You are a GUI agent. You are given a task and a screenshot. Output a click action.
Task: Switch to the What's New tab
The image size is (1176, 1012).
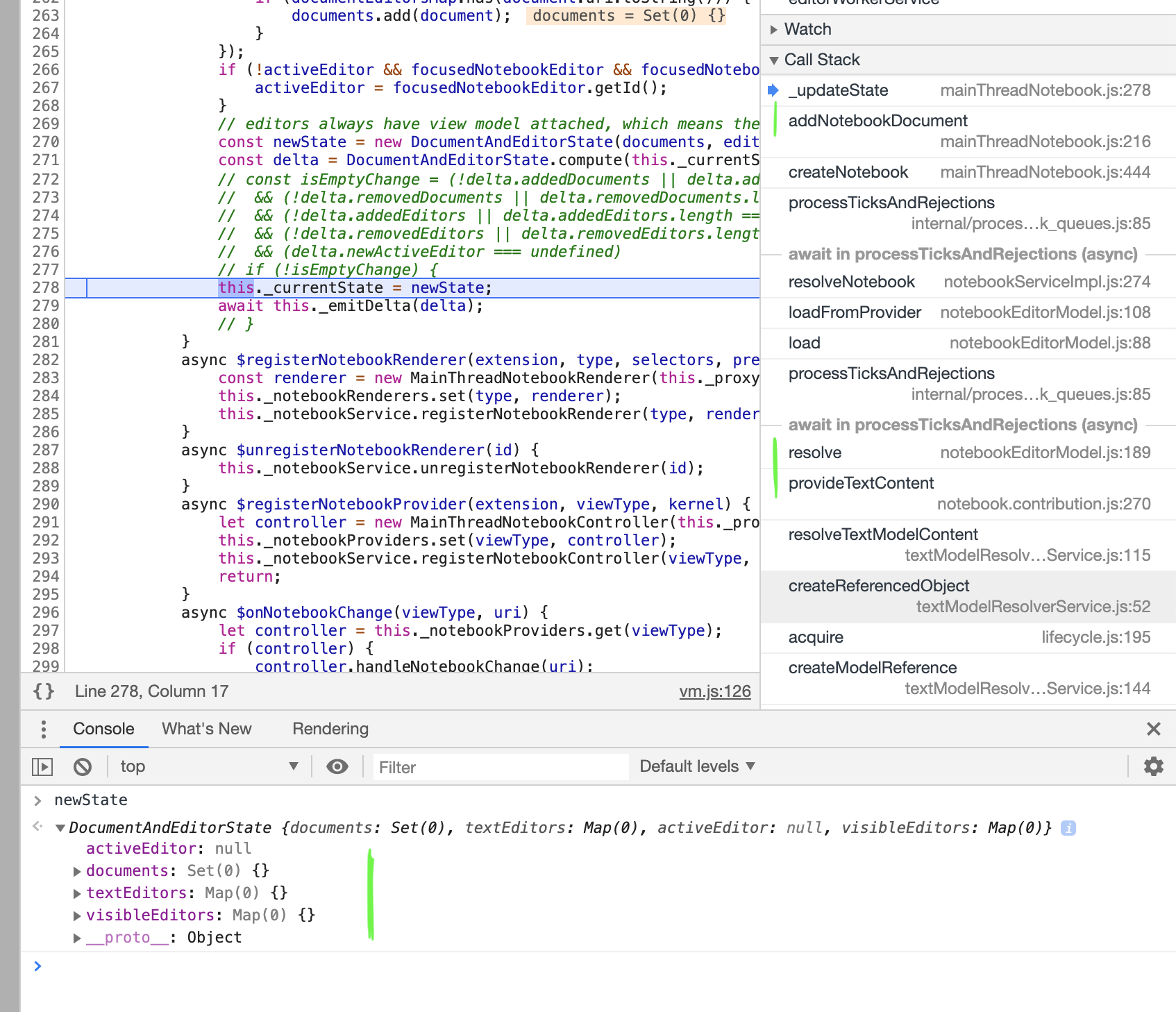pyautogui.click(x=206, y=729)
